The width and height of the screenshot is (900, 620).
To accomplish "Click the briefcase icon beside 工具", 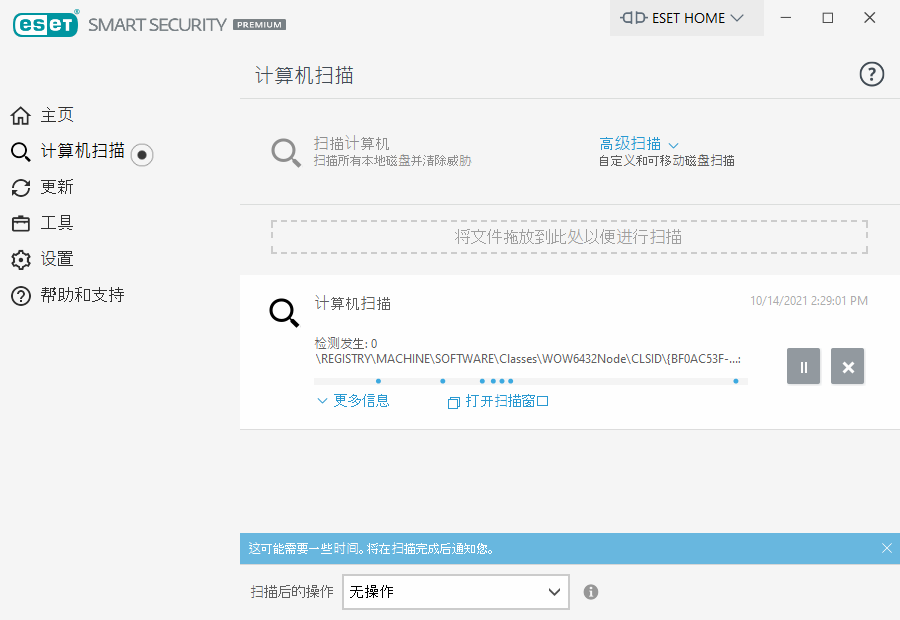I will click(x=21, y=223).
